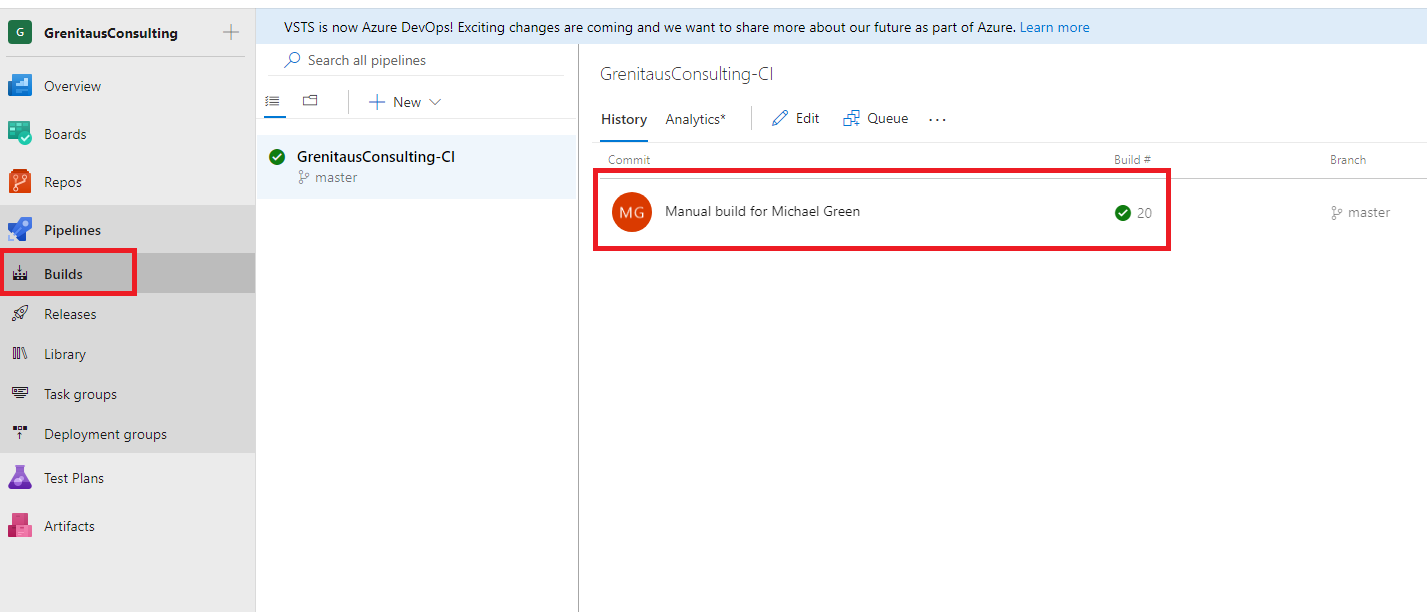Click master under the pipeline name

[336, 177]
